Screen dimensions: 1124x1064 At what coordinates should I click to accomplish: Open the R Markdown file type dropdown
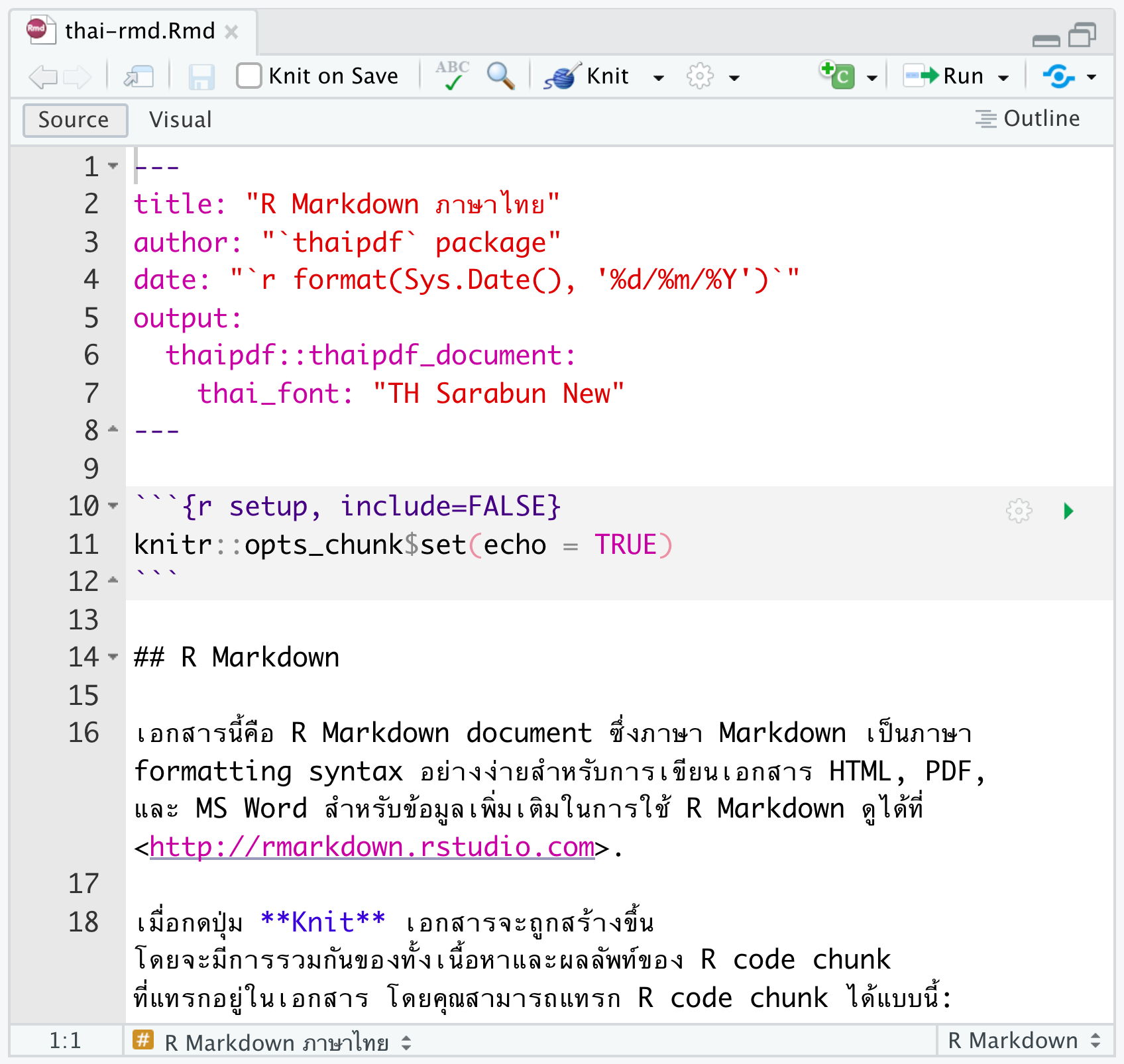tap(1024, 1041)
